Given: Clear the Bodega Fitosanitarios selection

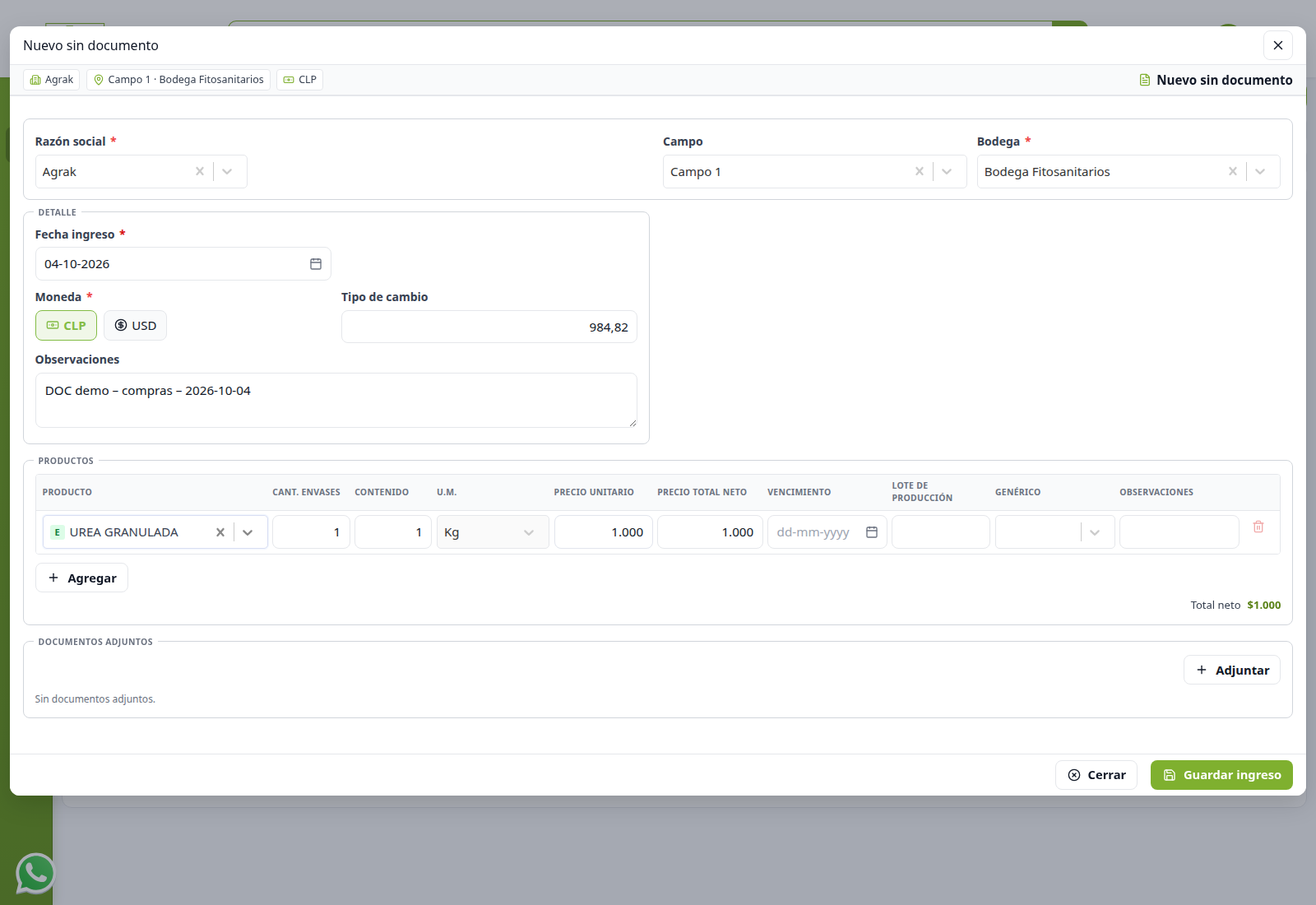Looking at the screenshot, I should 1233,171.
